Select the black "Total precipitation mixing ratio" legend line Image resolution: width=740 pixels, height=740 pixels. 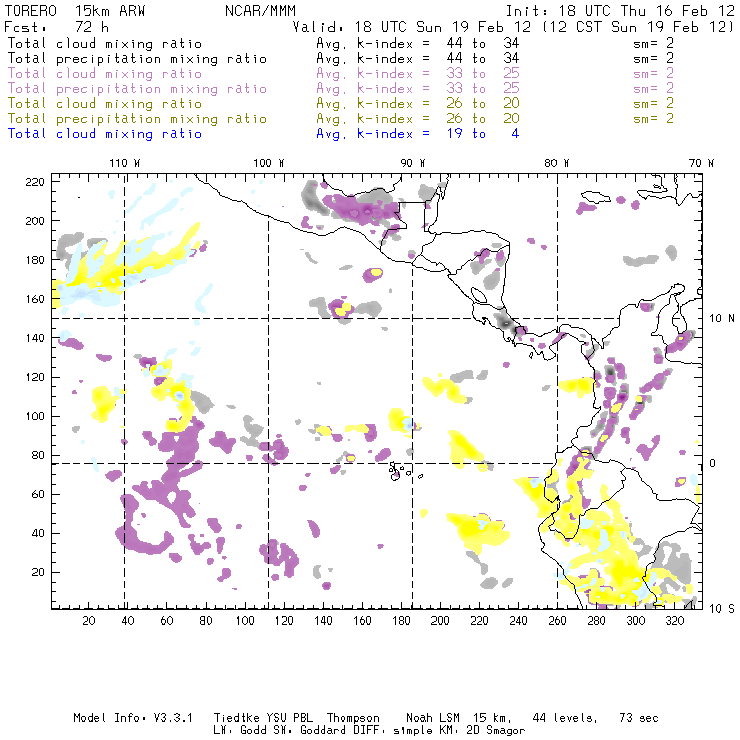(x=137, y=59)
